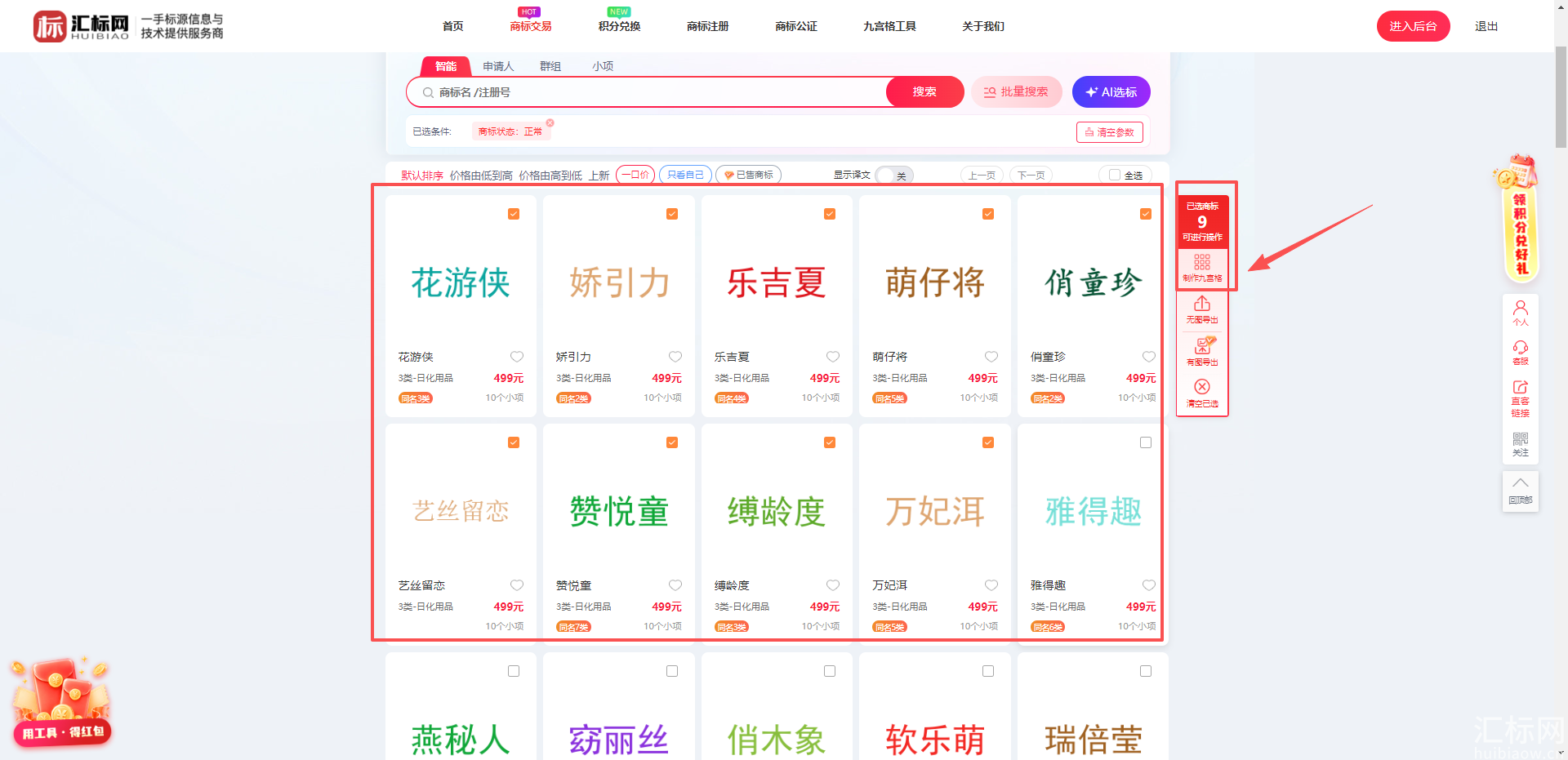Uncheck the 万妃洱 card checkbox

point(988,442)
